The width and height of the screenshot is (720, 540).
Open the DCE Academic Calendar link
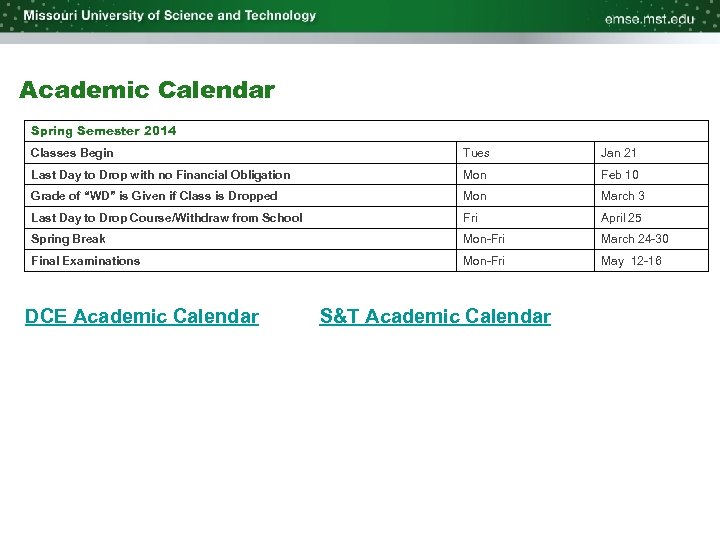click(x=142, y=316)
